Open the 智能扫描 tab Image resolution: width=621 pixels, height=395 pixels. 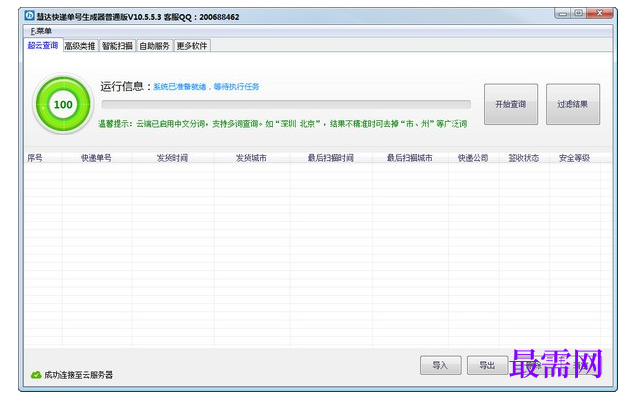[117, 46]
